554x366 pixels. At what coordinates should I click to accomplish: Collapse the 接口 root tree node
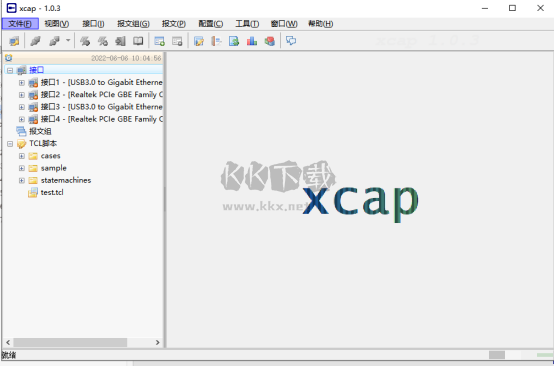point(10,70)
